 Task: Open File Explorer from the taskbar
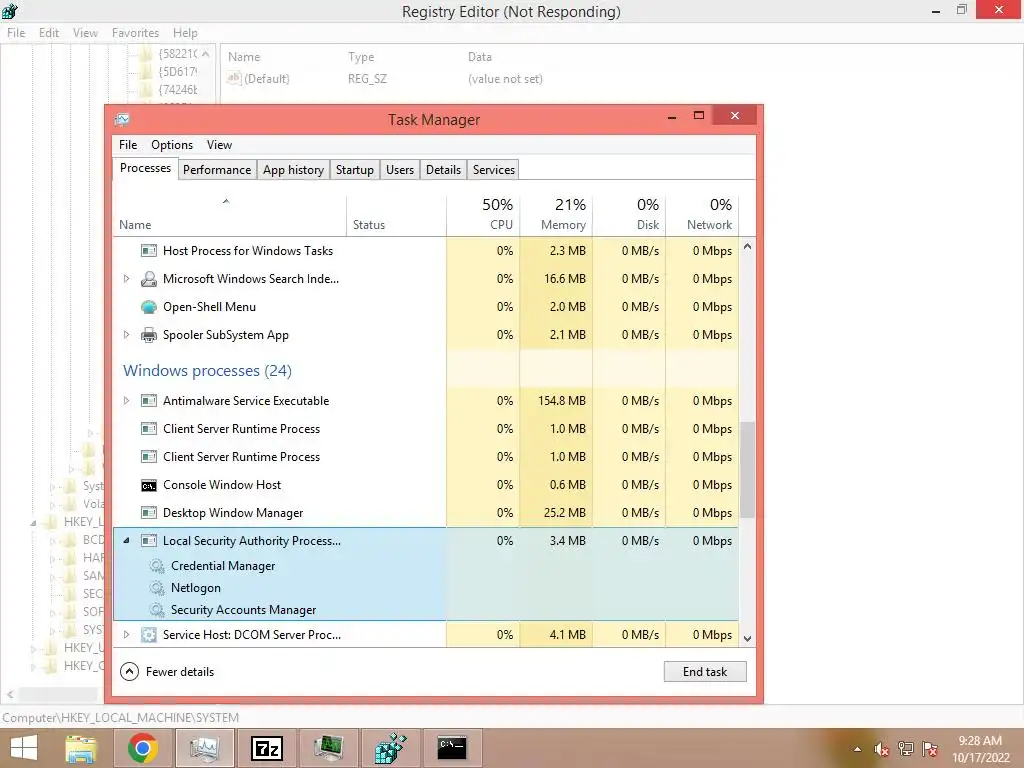tap(81, 748)
